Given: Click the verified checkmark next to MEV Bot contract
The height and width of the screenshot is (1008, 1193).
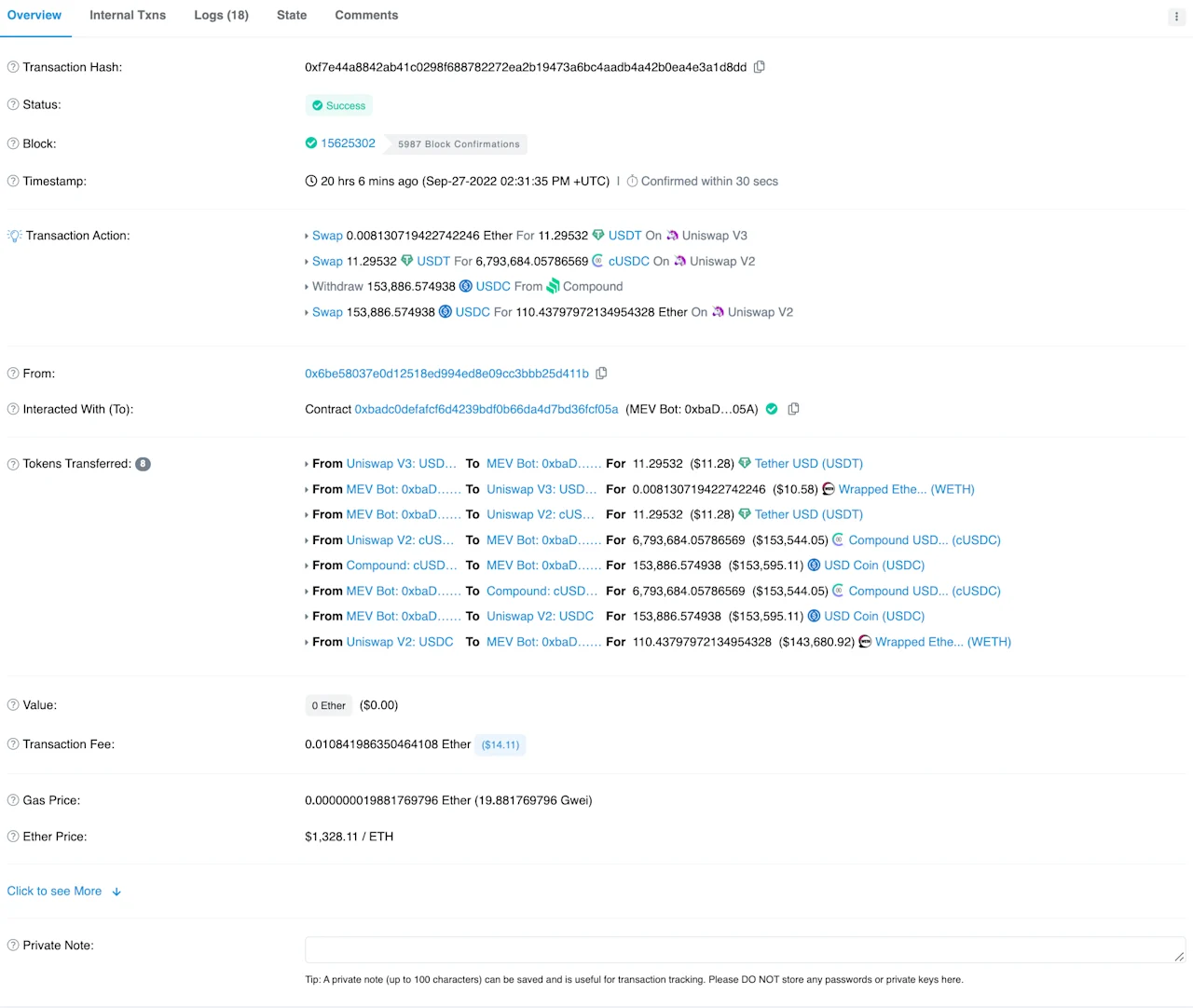Looking at the screenshot, I should click(772, 409).
